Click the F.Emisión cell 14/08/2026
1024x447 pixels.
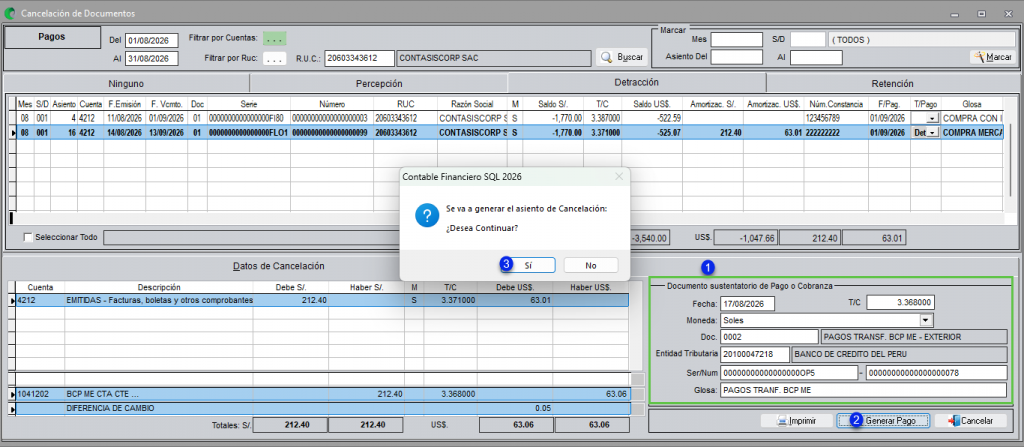(x=124, y=132)
